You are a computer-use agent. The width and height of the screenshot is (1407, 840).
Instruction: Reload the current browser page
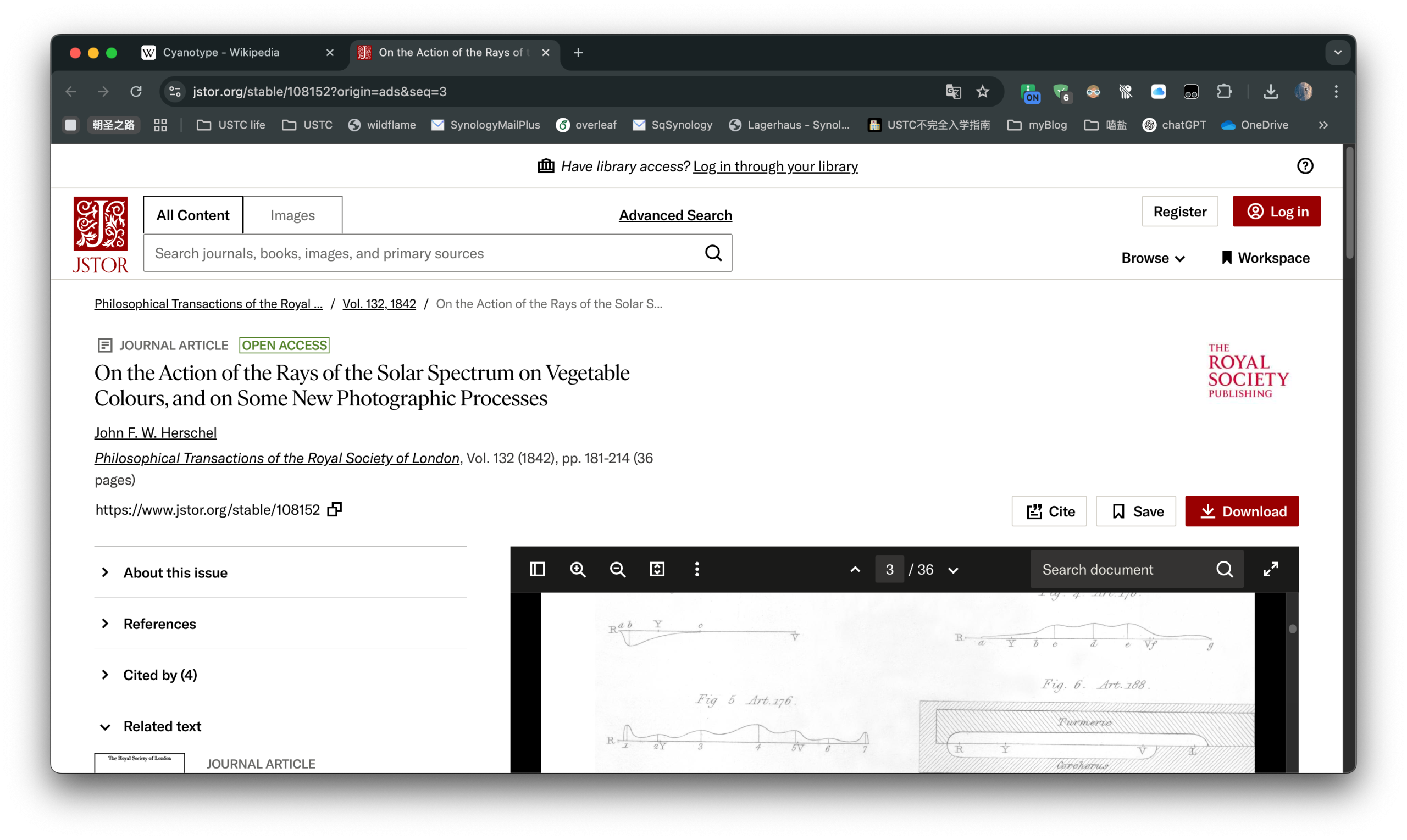pyautogui.click(x=136, y=91)
